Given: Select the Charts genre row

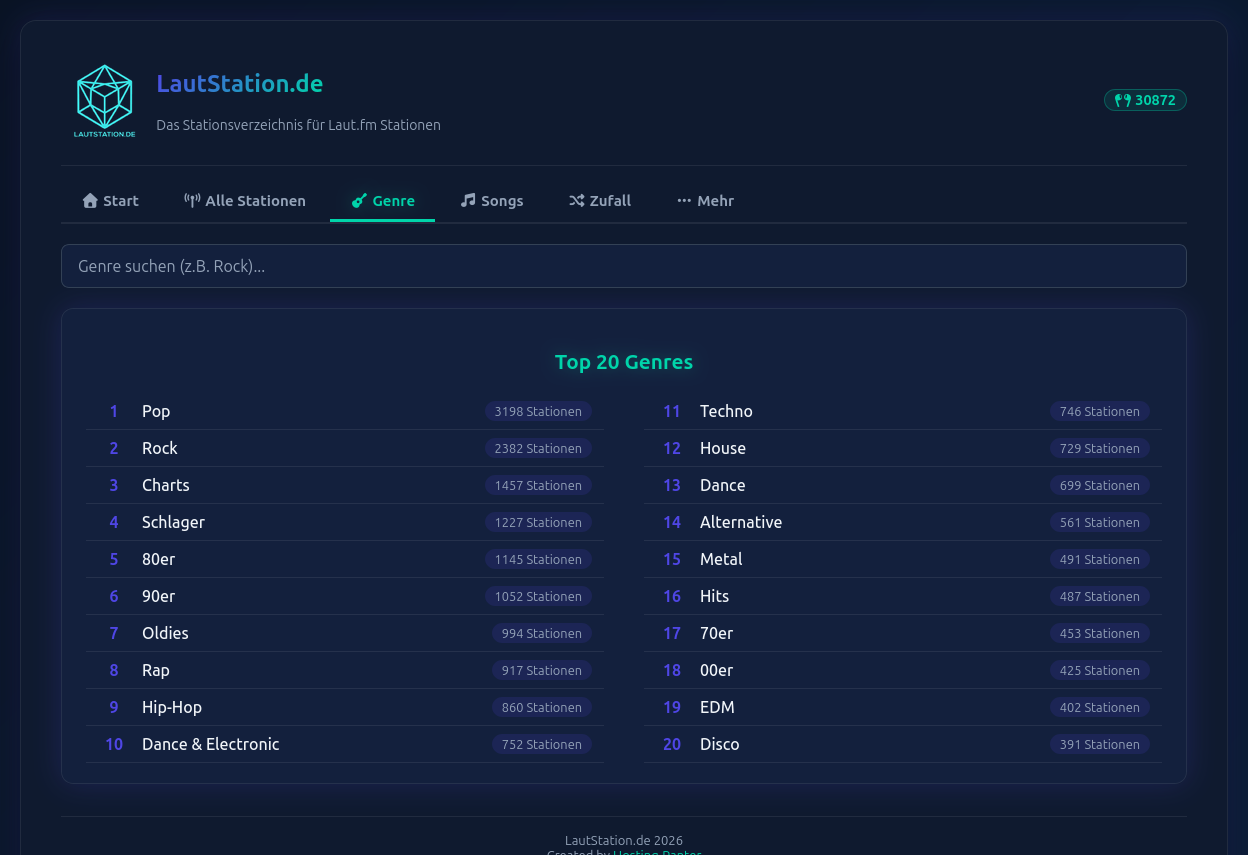Looking at the screenshot, I should coord(345,485).
